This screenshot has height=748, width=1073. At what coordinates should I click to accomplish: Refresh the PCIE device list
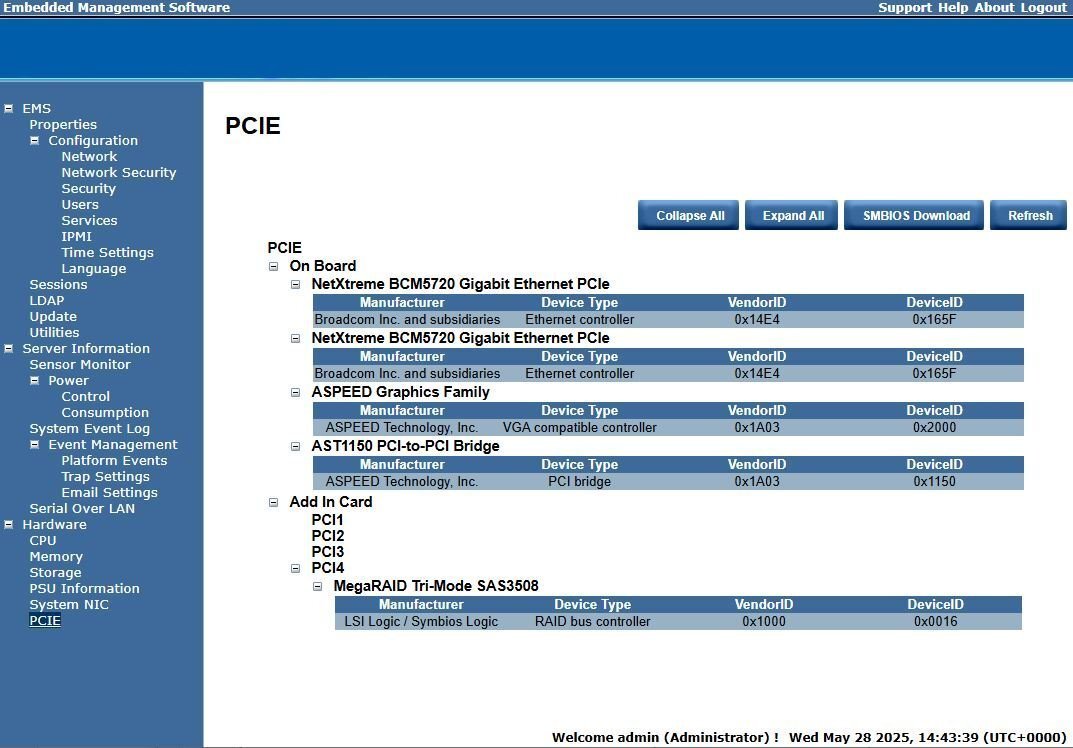coord(1029,216)
